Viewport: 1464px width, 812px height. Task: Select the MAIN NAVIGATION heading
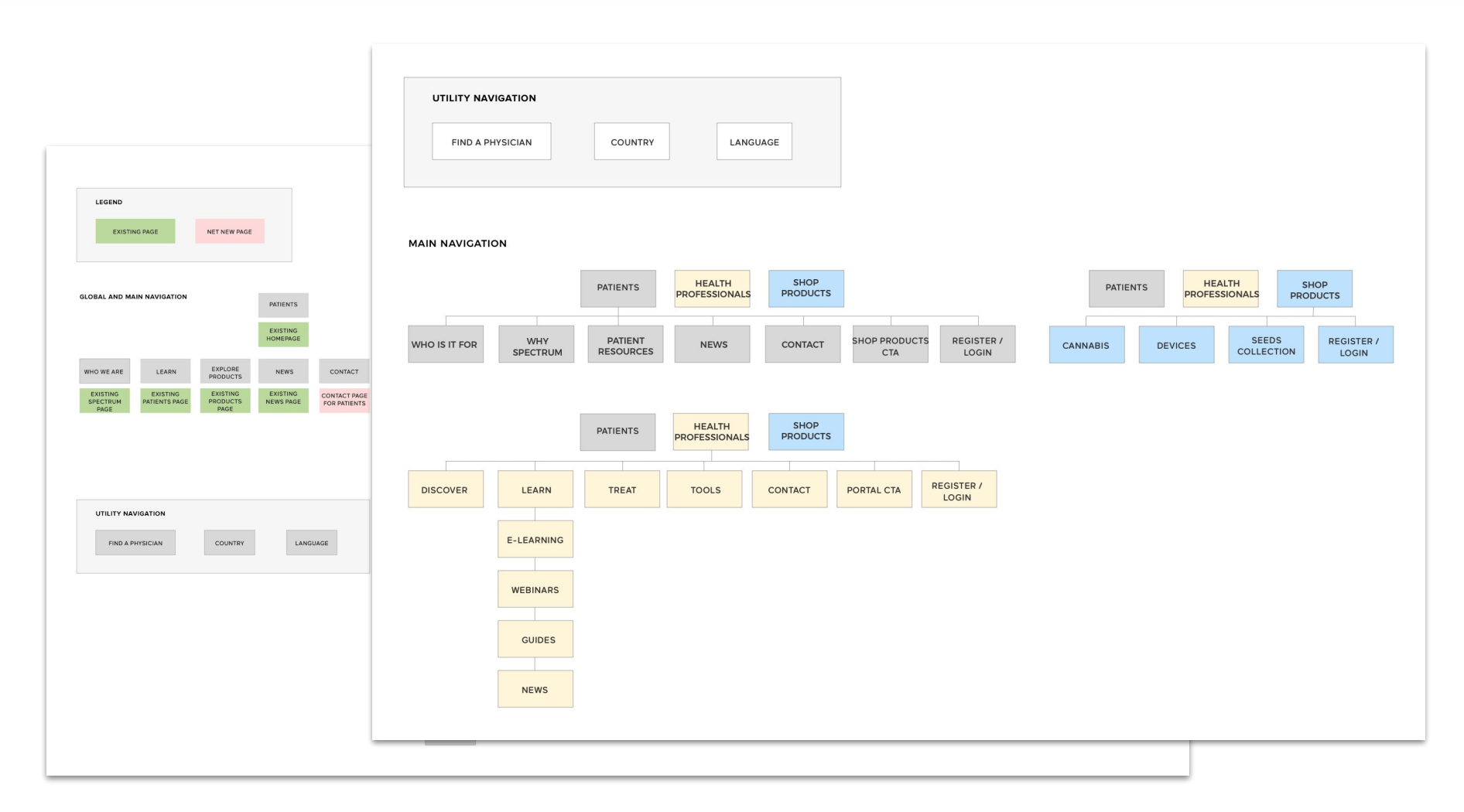[x=457, y=244]
